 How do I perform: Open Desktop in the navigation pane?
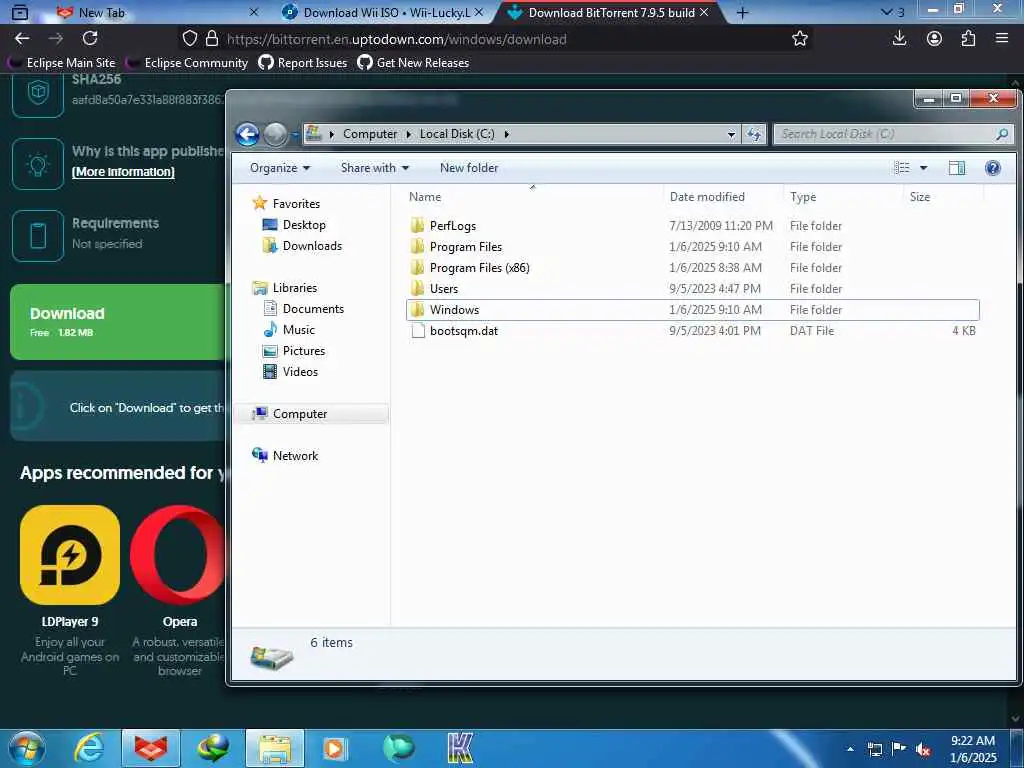pyautogui.click(x=304, y=225)
